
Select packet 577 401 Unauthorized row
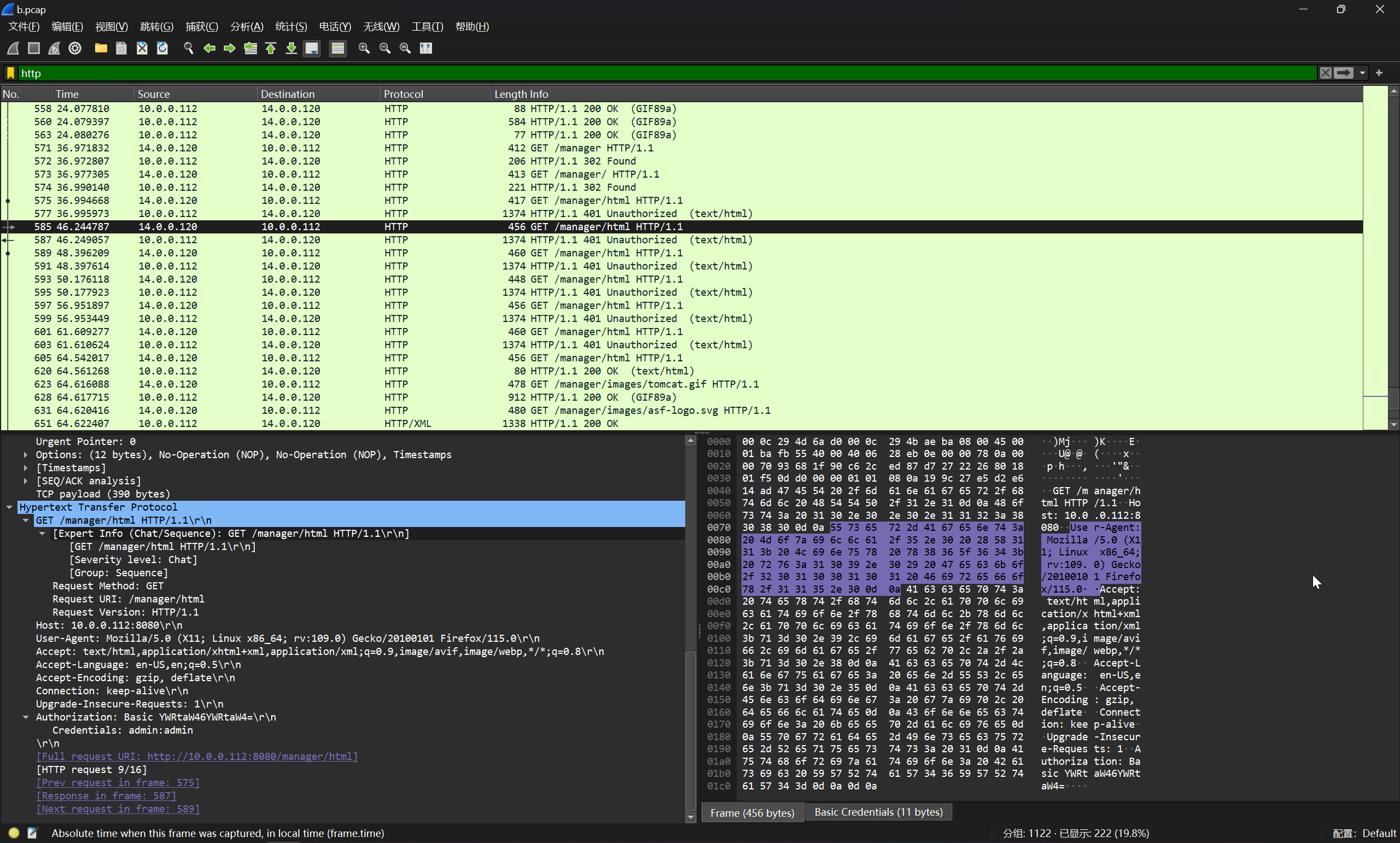tap(682, 214)
